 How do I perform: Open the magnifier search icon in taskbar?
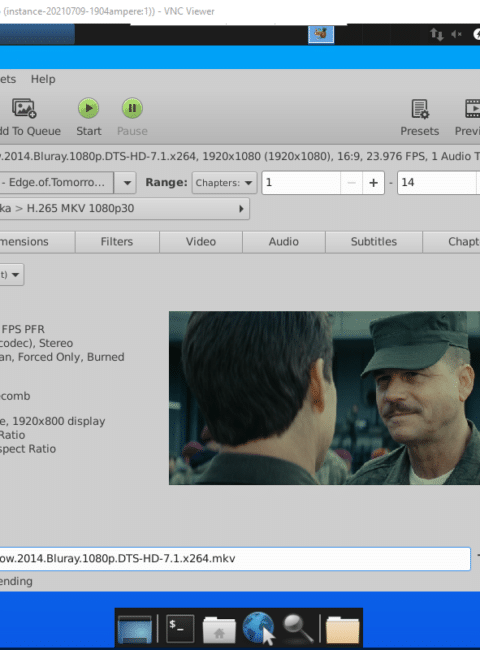(297, 628)
